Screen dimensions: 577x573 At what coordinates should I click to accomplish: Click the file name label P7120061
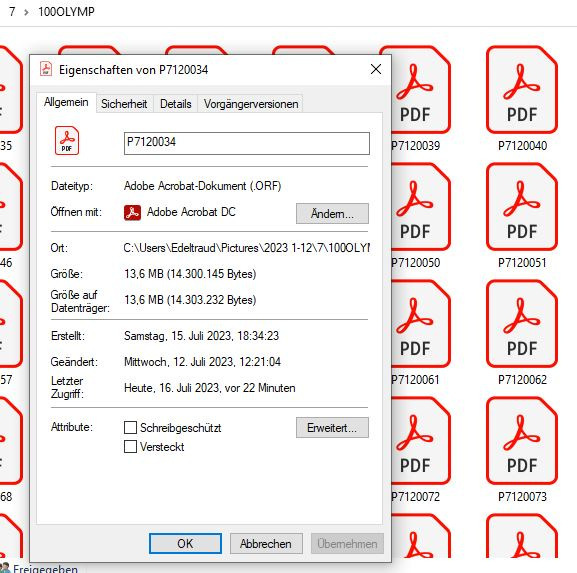tap(416, 380)
